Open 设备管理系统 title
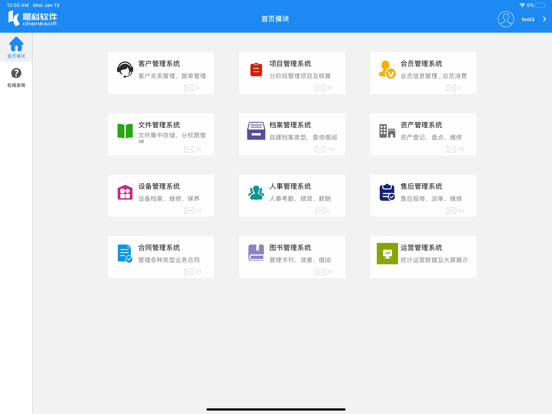The width and height of the screenshot is (552, 414). (x=159, y=186)
